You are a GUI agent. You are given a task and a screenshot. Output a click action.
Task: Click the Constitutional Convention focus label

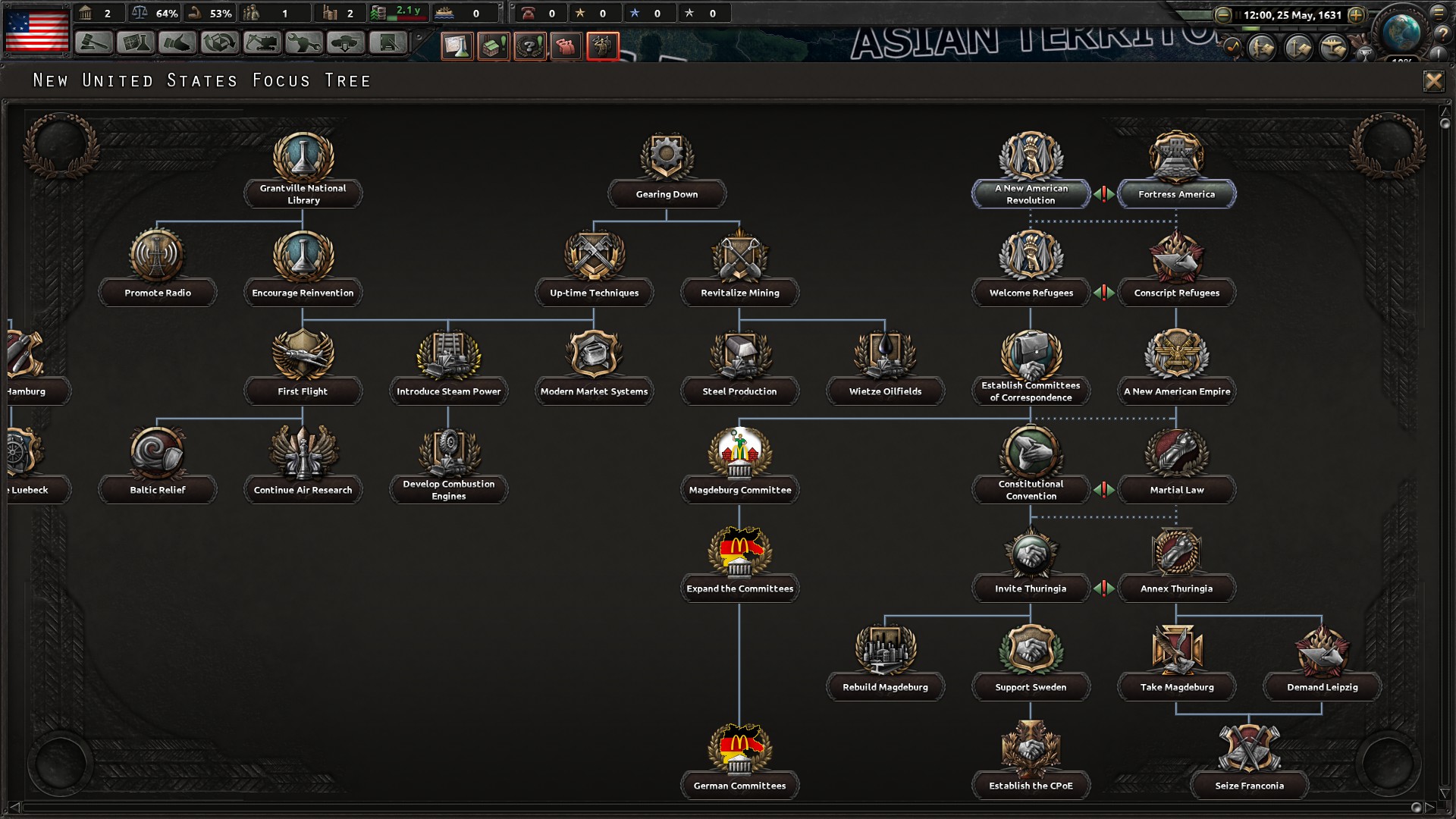point(1031,490)
